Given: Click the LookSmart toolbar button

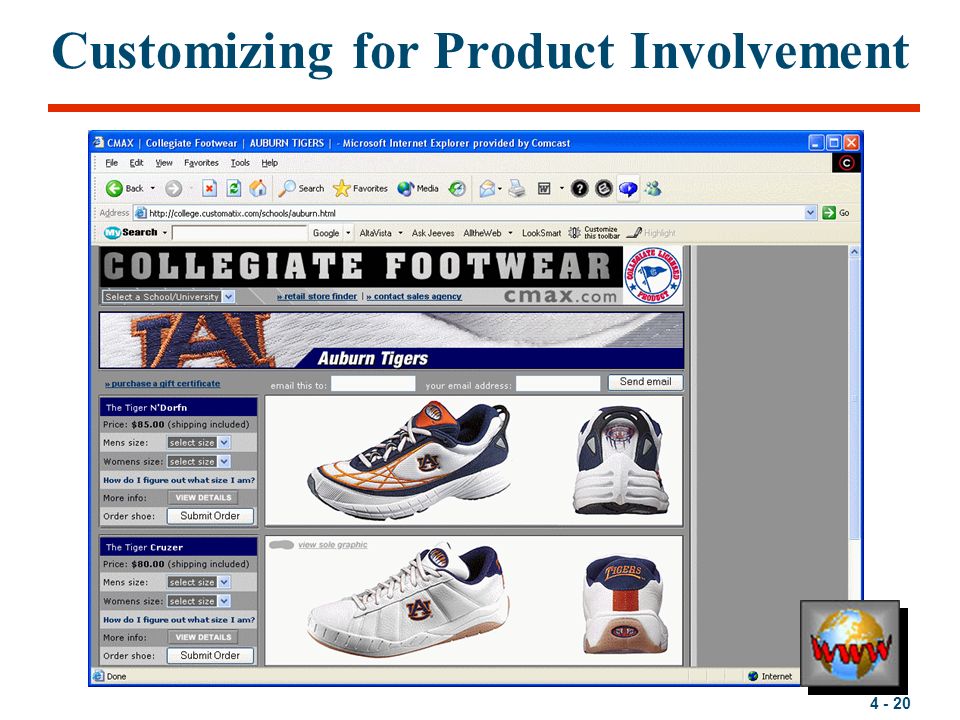Looking at the screenshot, I should click(x=541, y=233).
